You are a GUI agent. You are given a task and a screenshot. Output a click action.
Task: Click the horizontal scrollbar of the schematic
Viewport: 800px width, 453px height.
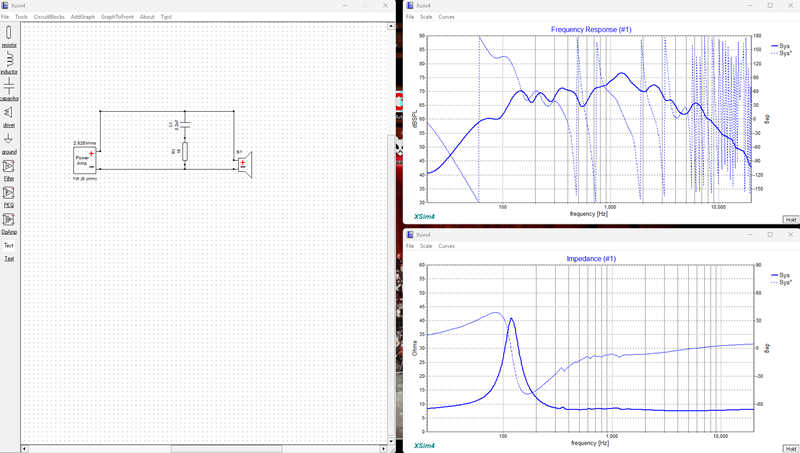(x=204, y=449)
